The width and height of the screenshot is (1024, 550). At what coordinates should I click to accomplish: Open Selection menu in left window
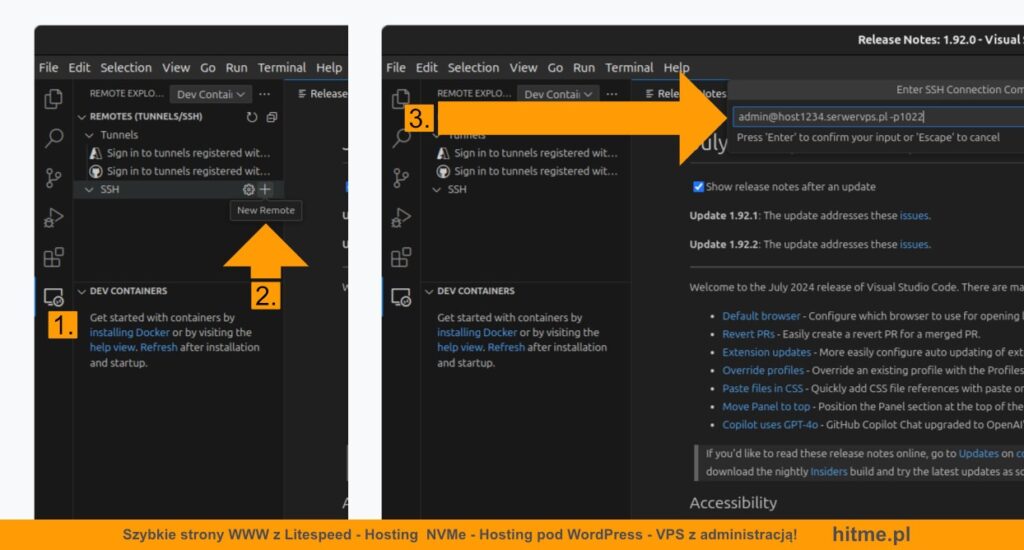pyautogui.click(x=126, y=67)
